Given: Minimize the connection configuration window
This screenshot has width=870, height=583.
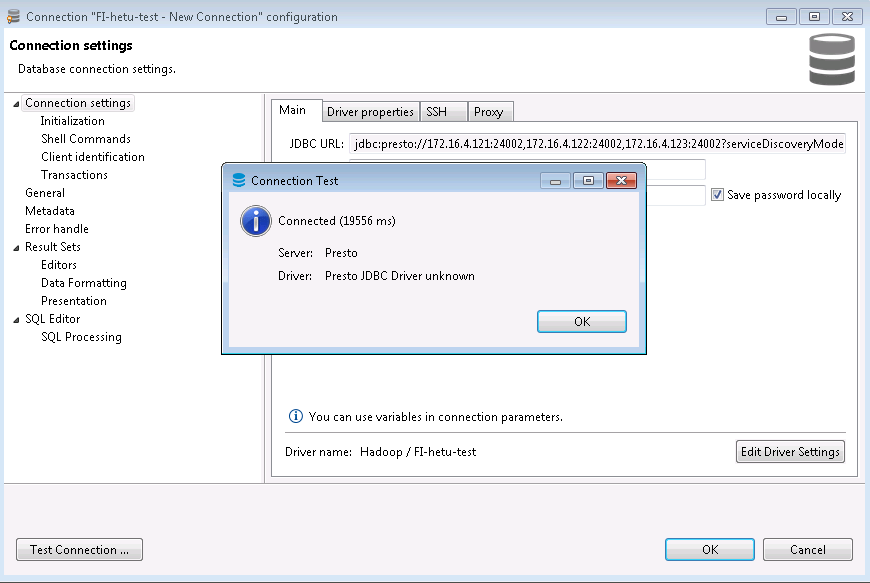Looking at the screenshot, I should [781, 17].
